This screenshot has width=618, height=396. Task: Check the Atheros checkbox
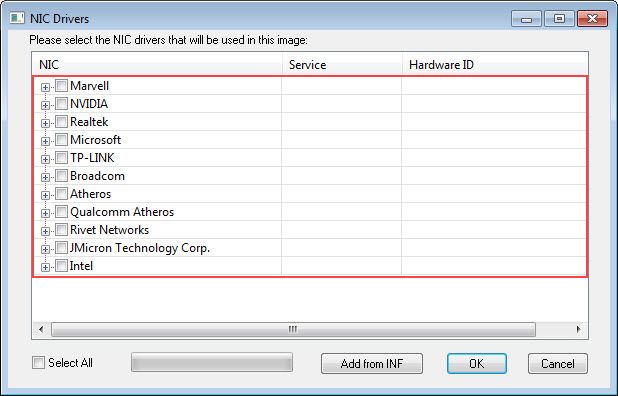pyautogui.click(x=61, y=193)
